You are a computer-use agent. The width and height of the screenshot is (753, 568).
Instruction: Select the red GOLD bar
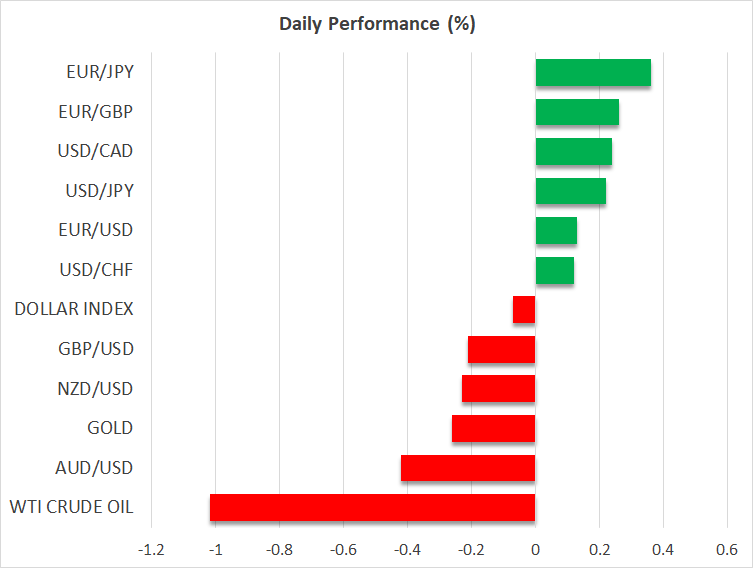point(494,428)
